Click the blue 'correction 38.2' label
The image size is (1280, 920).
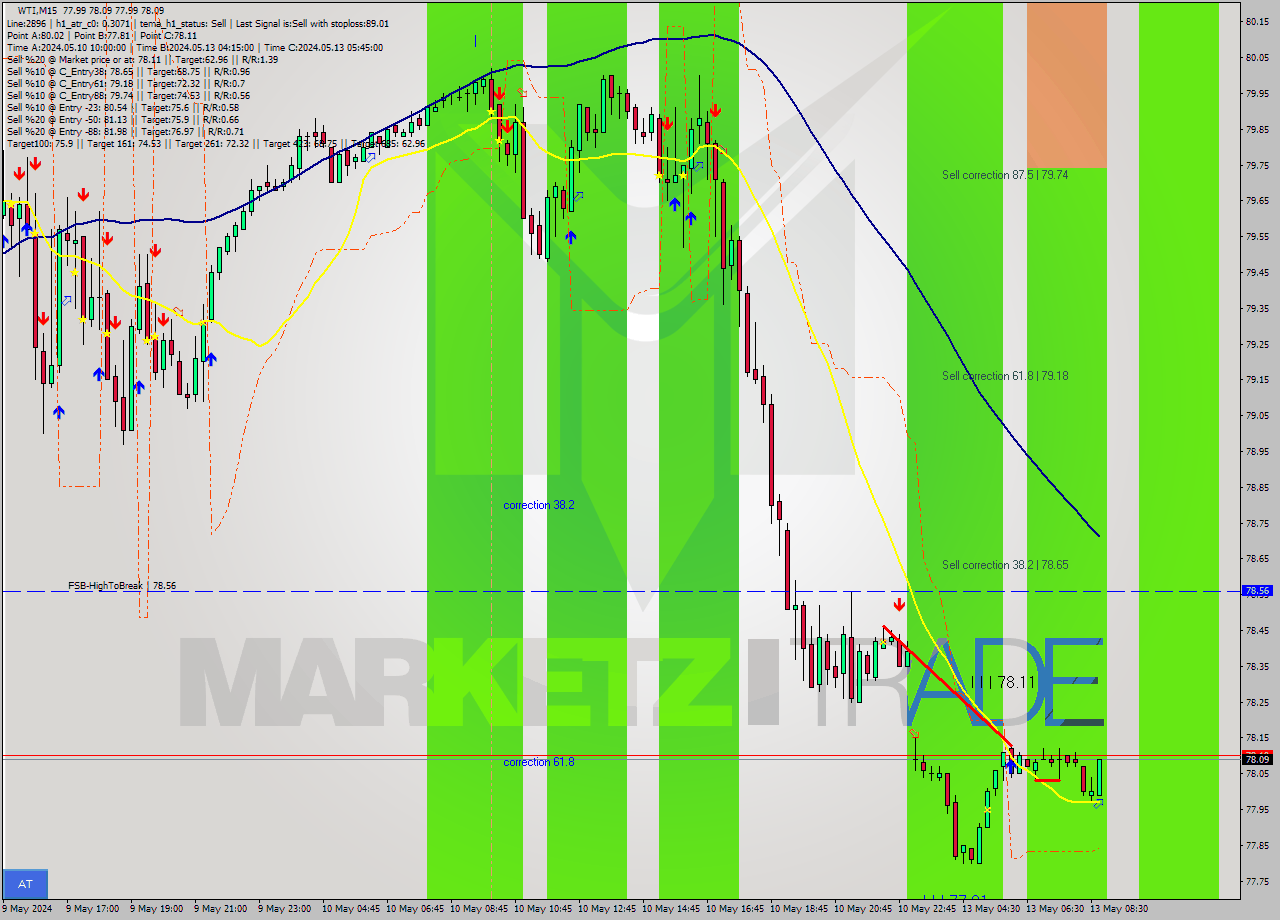[539, 506]
